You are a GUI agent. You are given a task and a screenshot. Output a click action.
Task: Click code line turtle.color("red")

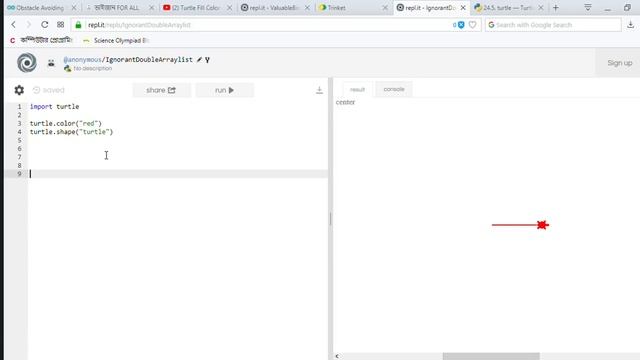pos(66,123)
